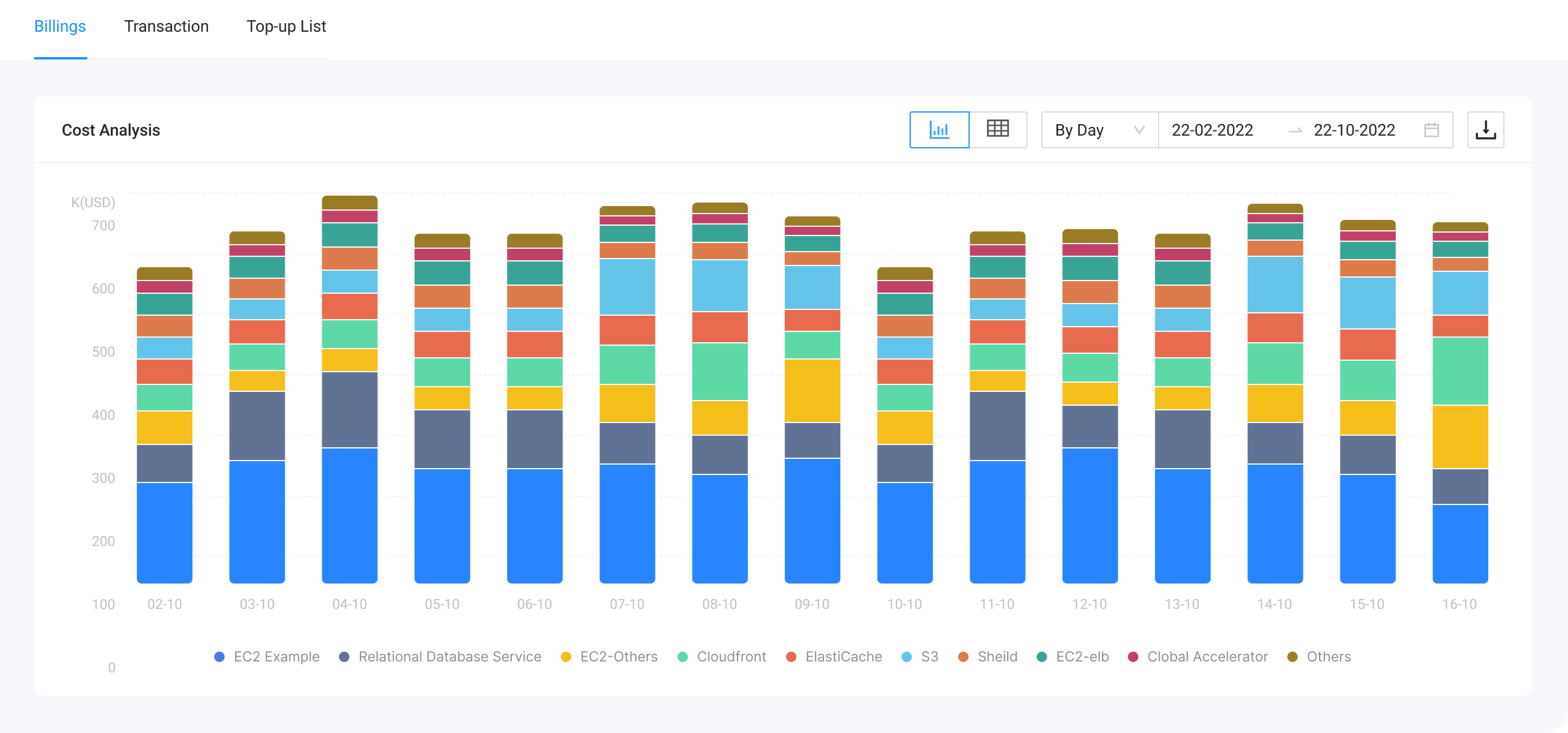This screenshot has width=1568, height=733.
Task: Select the 02-10 stacked bar
Action: point(165,425)
